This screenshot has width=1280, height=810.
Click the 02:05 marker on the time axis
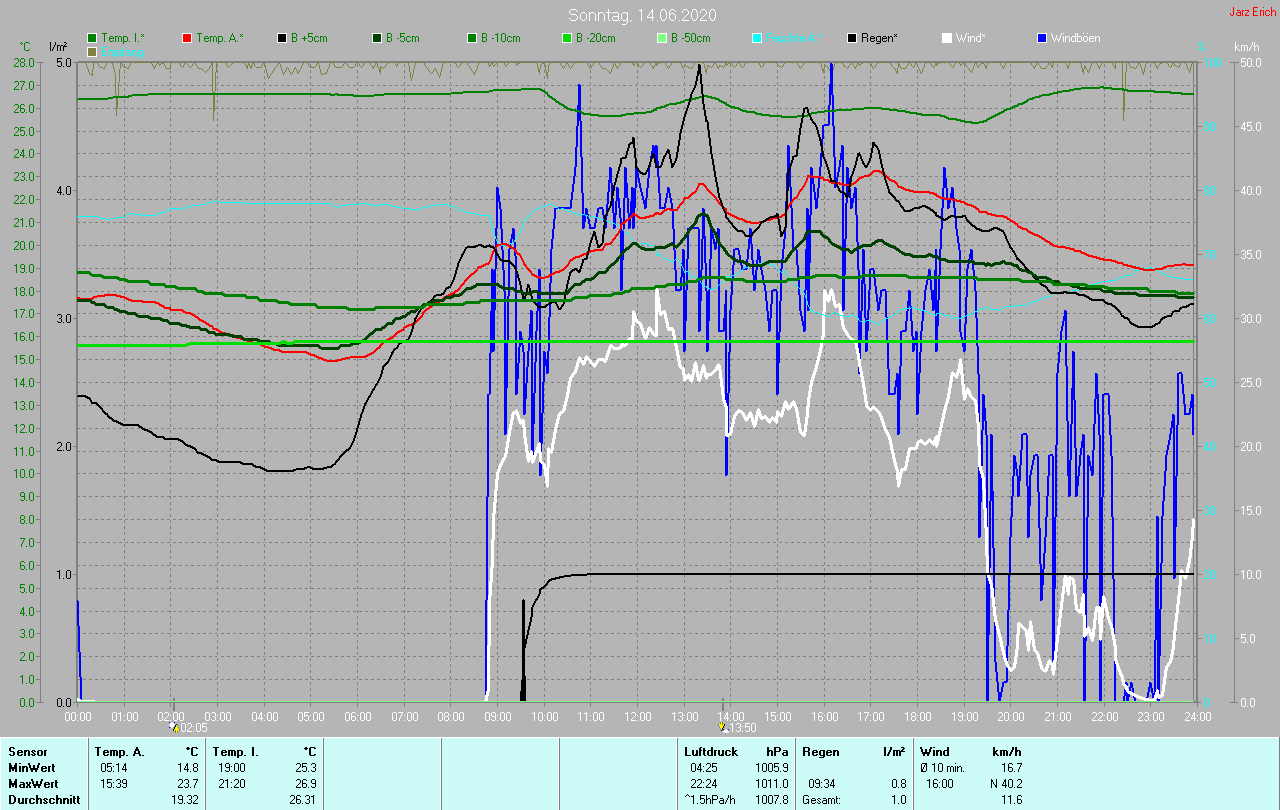175,729
